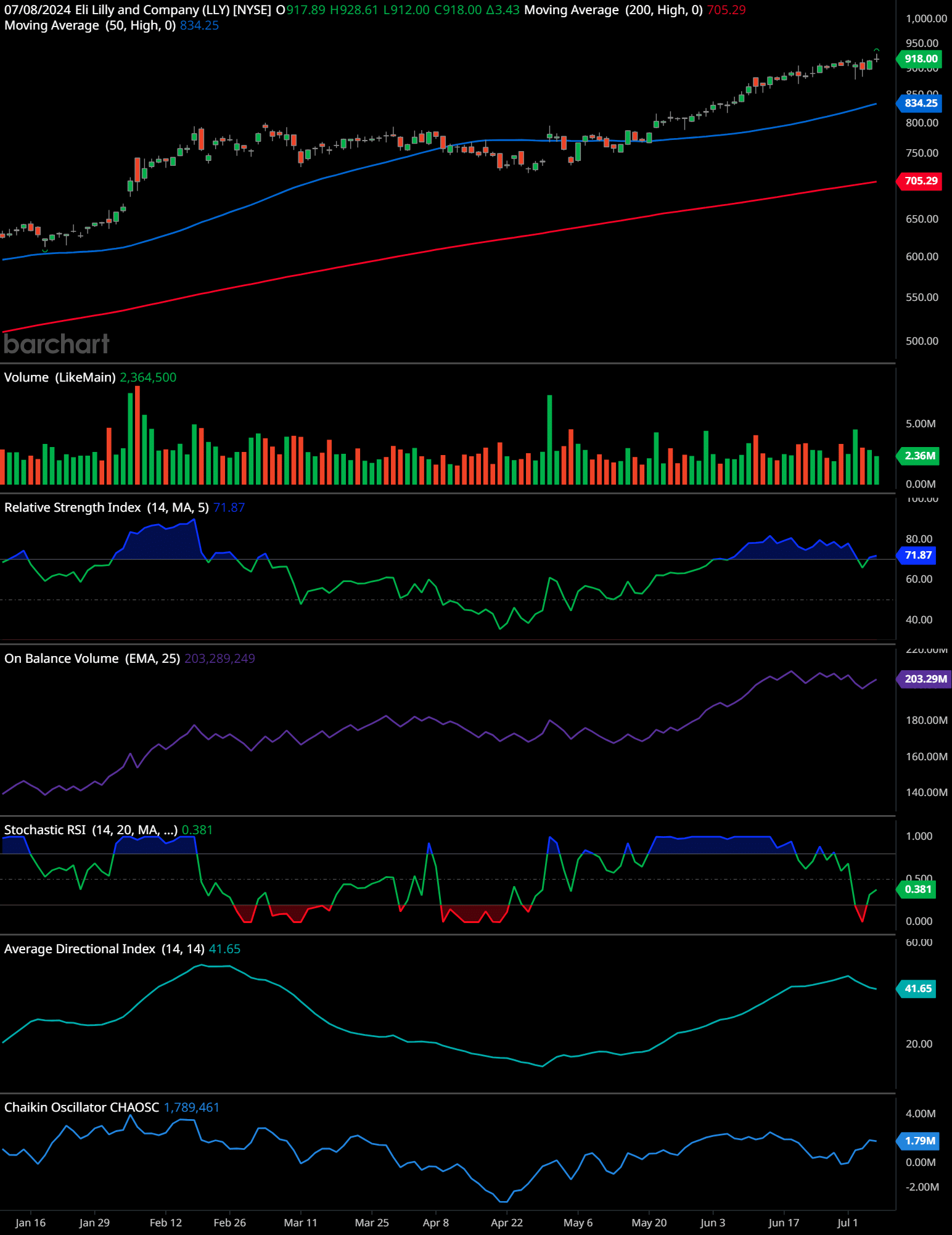Click the Mar 11 date on time axis
The width and height of the screenshot is (952, 1235).
[x=300, y=1223]
